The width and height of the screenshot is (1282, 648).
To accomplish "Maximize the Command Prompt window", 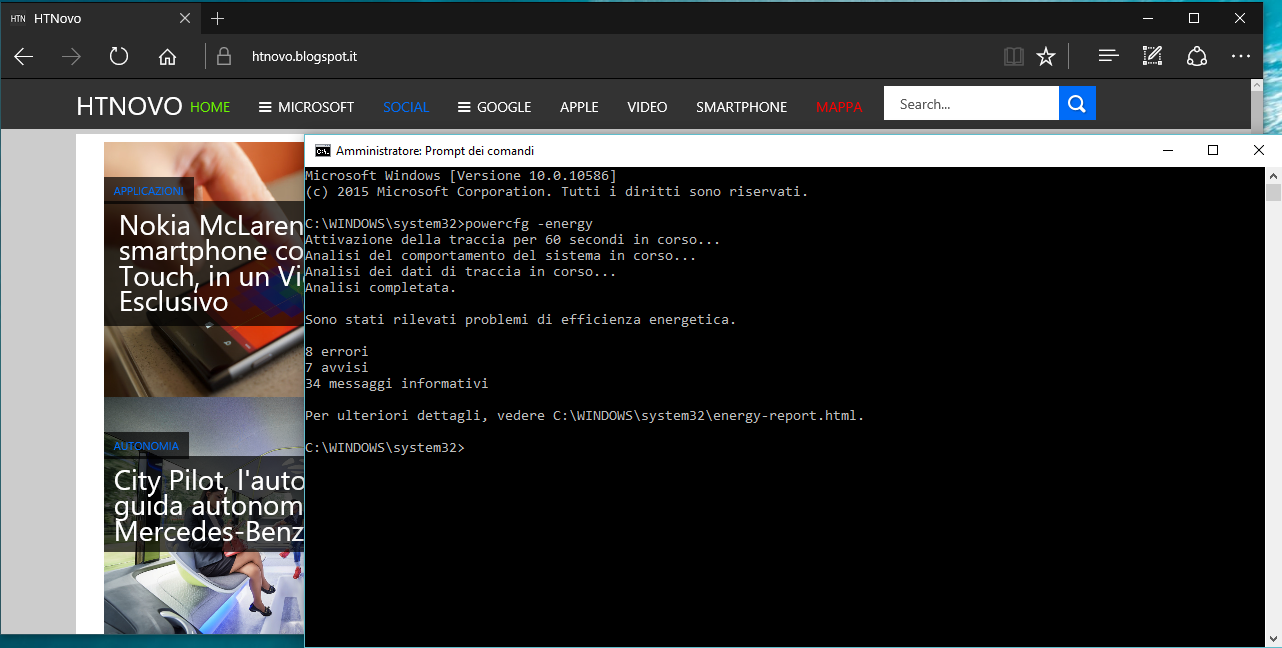I will tap(1213, 150).
